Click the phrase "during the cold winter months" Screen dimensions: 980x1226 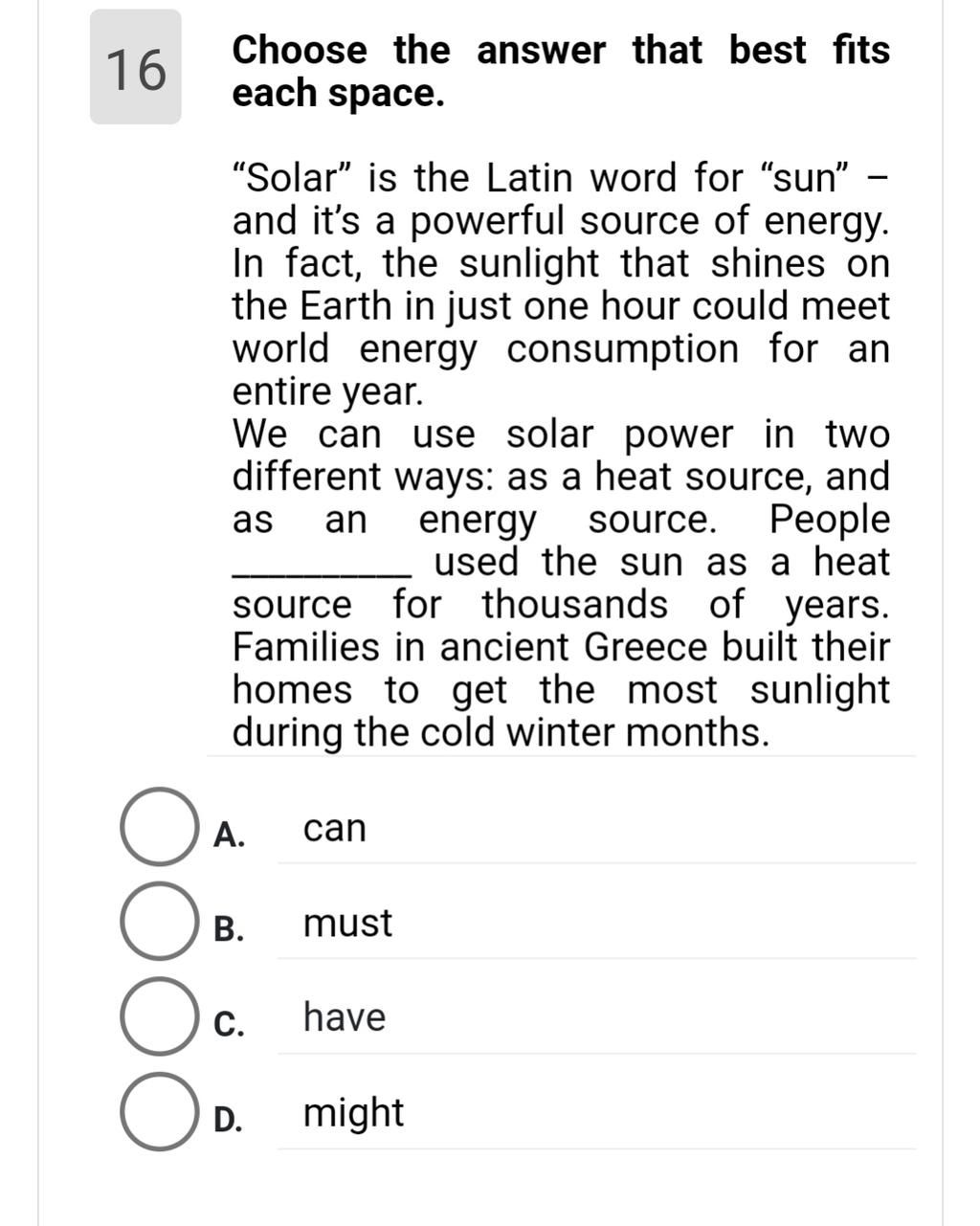coord(501,732)
